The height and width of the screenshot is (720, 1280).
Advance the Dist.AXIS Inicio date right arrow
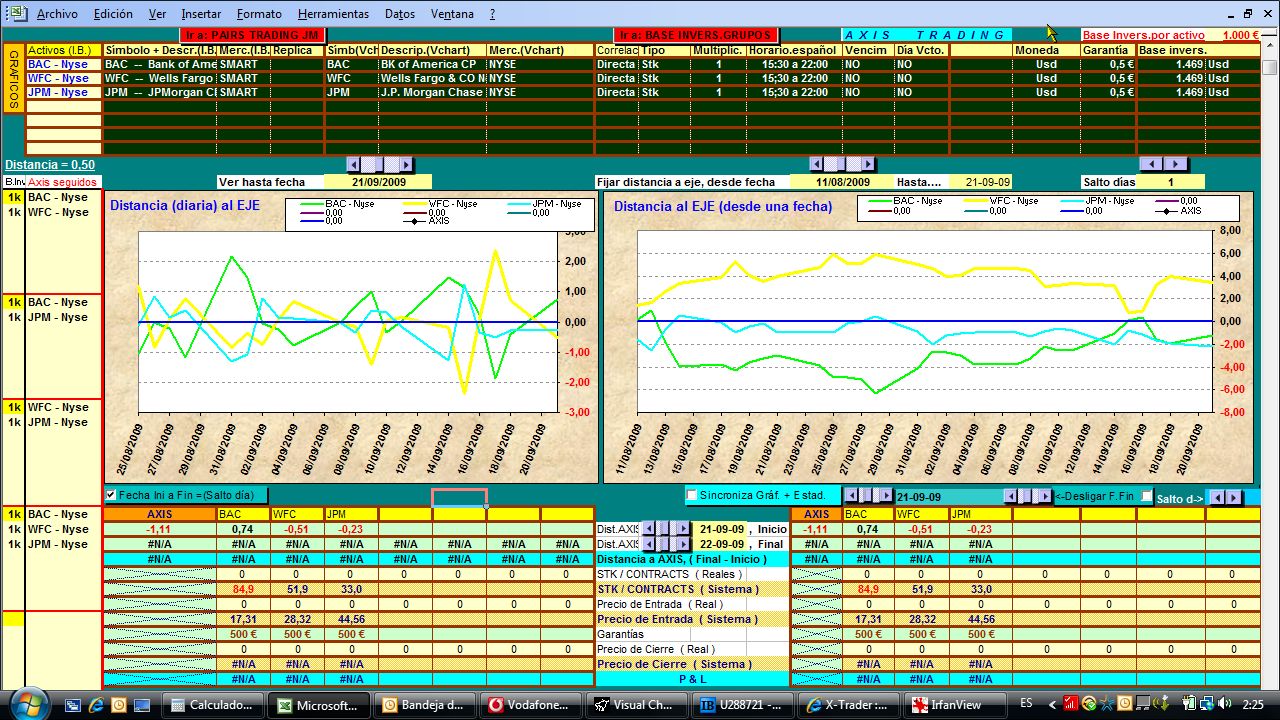(683, 529)
